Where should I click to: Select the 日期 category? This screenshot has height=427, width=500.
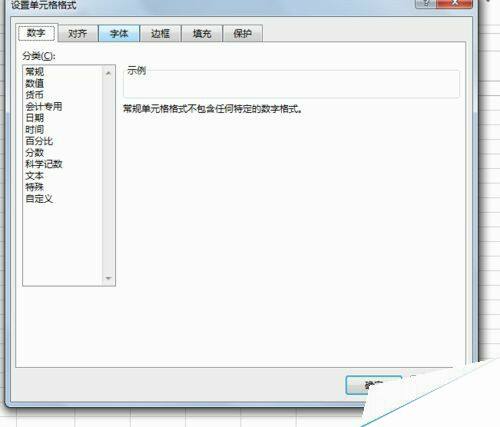click(x=35, y=118)
